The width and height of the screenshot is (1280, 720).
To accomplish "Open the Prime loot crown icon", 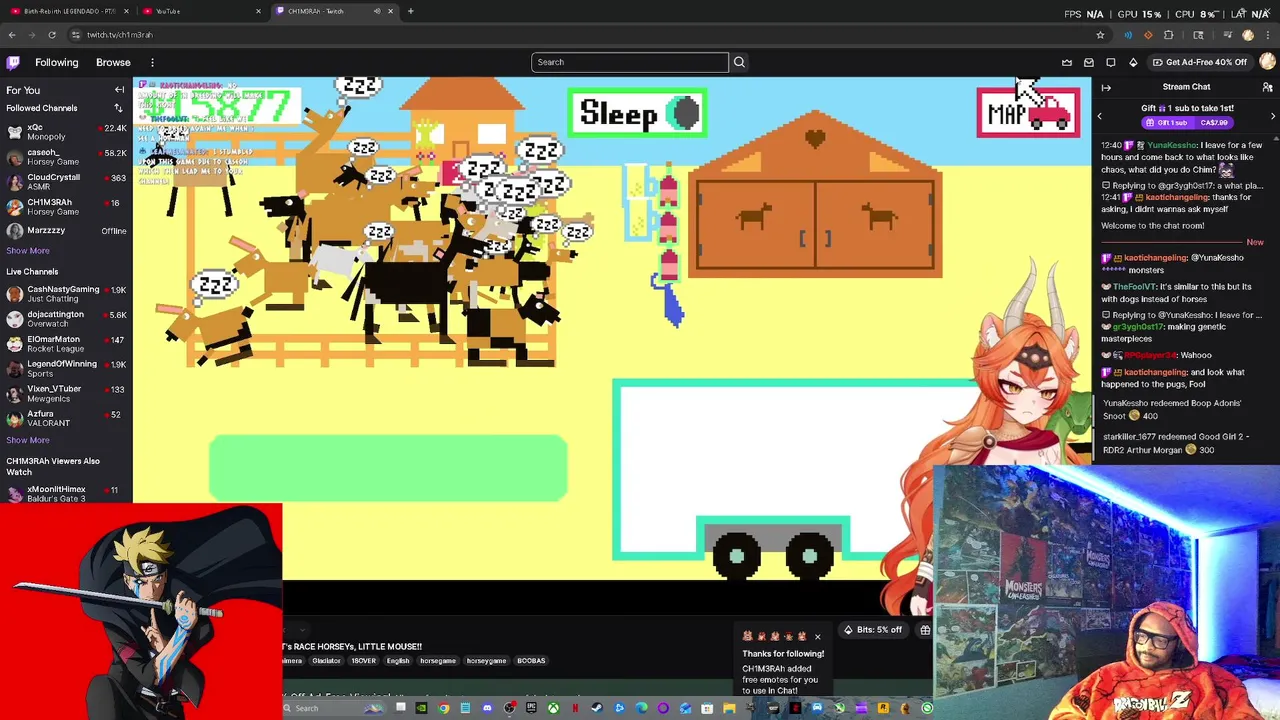I will coord(1067,62).
